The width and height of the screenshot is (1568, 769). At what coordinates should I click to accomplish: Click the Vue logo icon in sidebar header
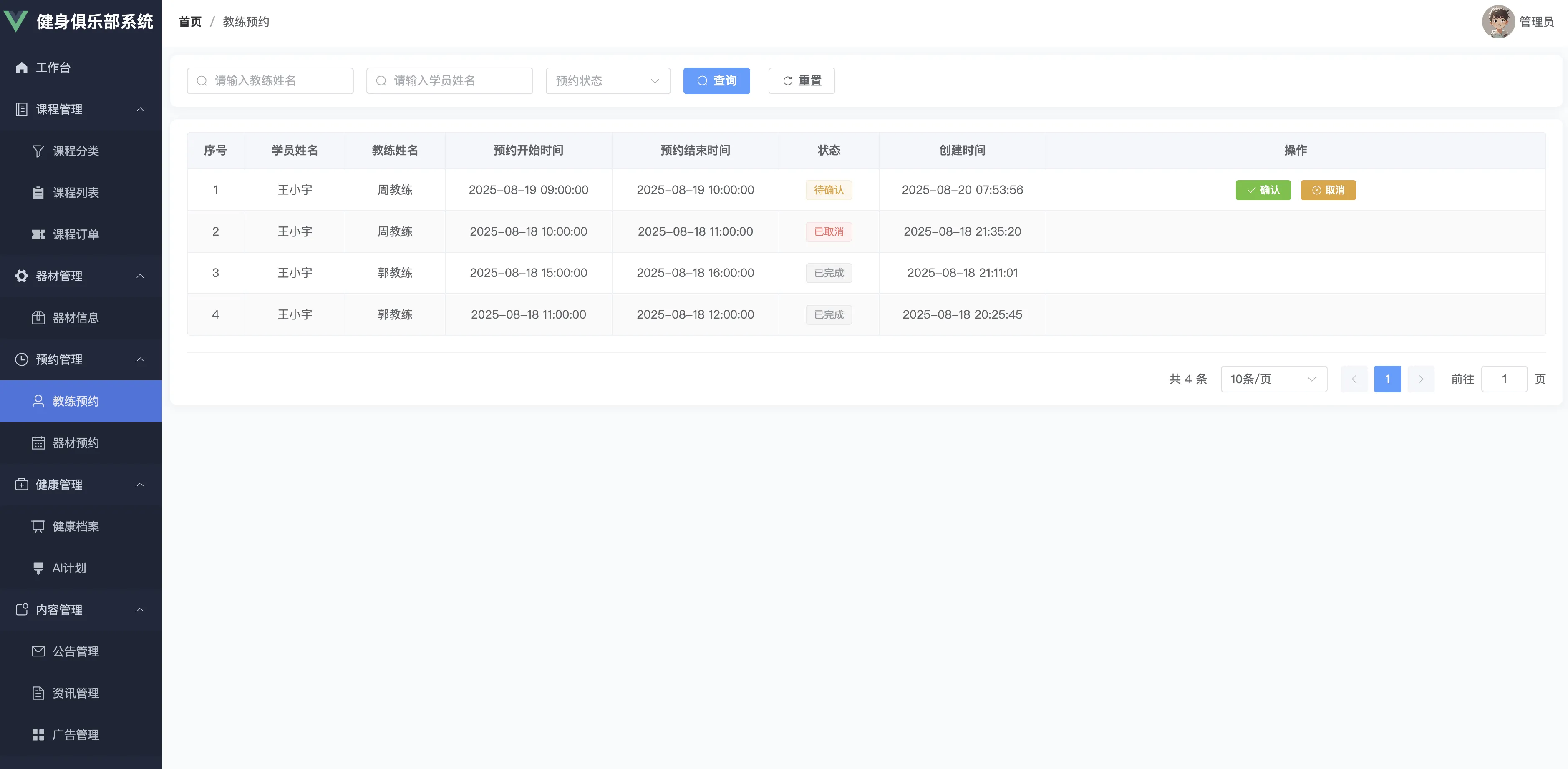click(16, 21)
